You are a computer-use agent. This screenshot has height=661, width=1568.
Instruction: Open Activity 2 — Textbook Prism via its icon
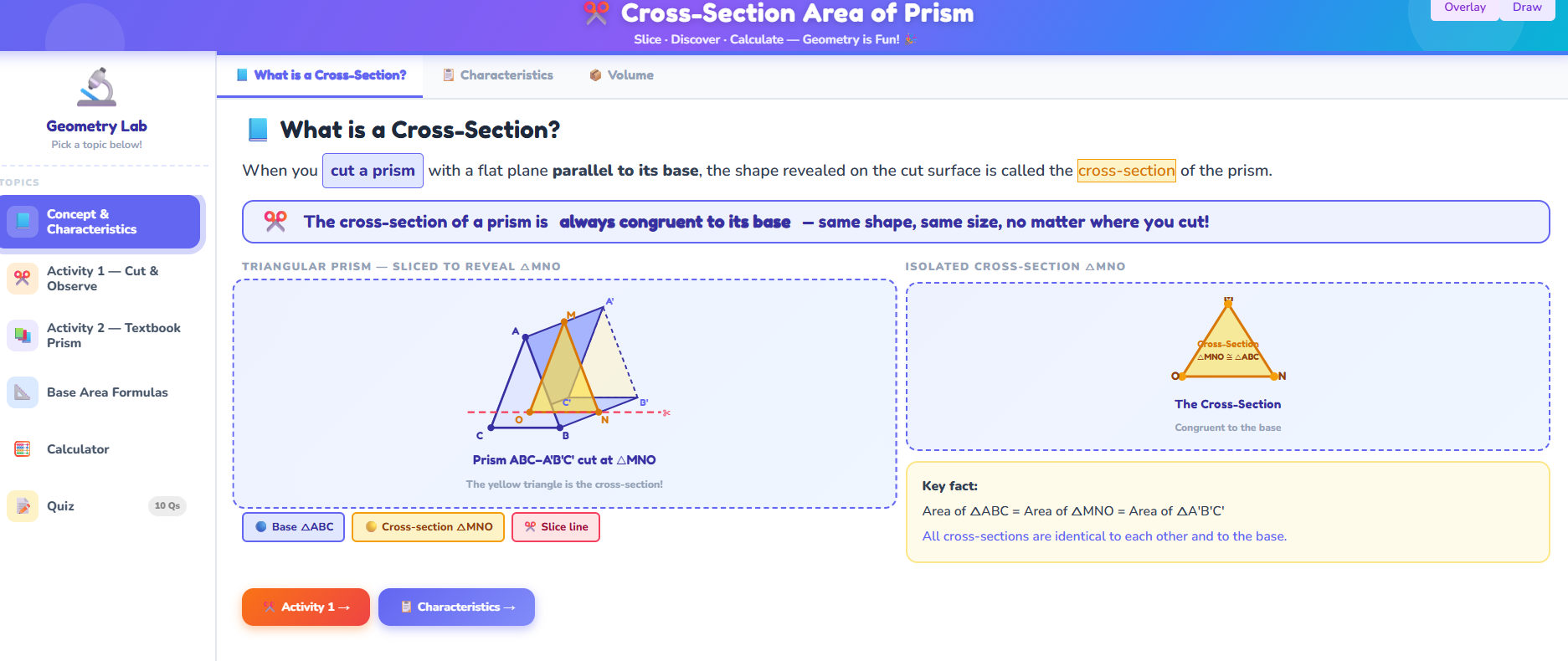coord(21,335)
